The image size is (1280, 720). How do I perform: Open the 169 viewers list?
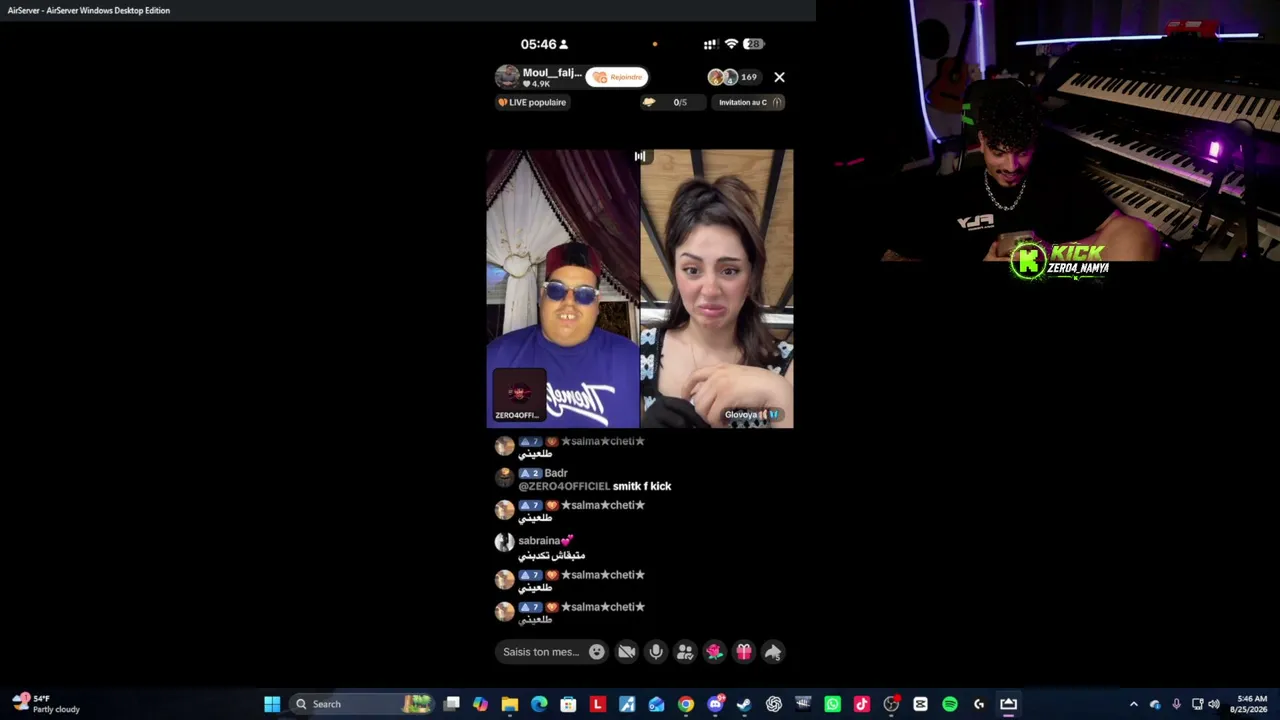pos(733,77)
